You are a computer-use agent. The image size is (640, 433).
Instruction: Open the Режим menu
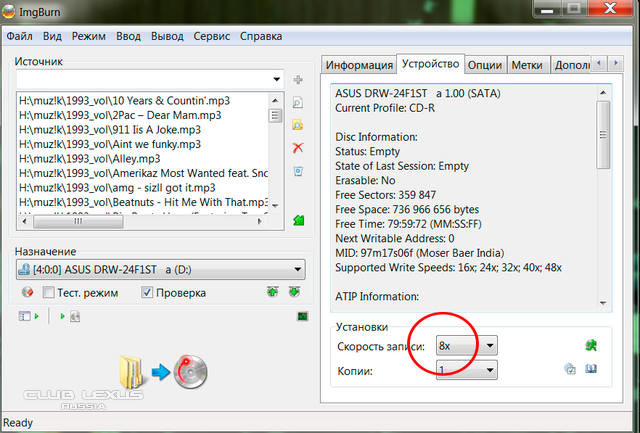click(89, 36)
